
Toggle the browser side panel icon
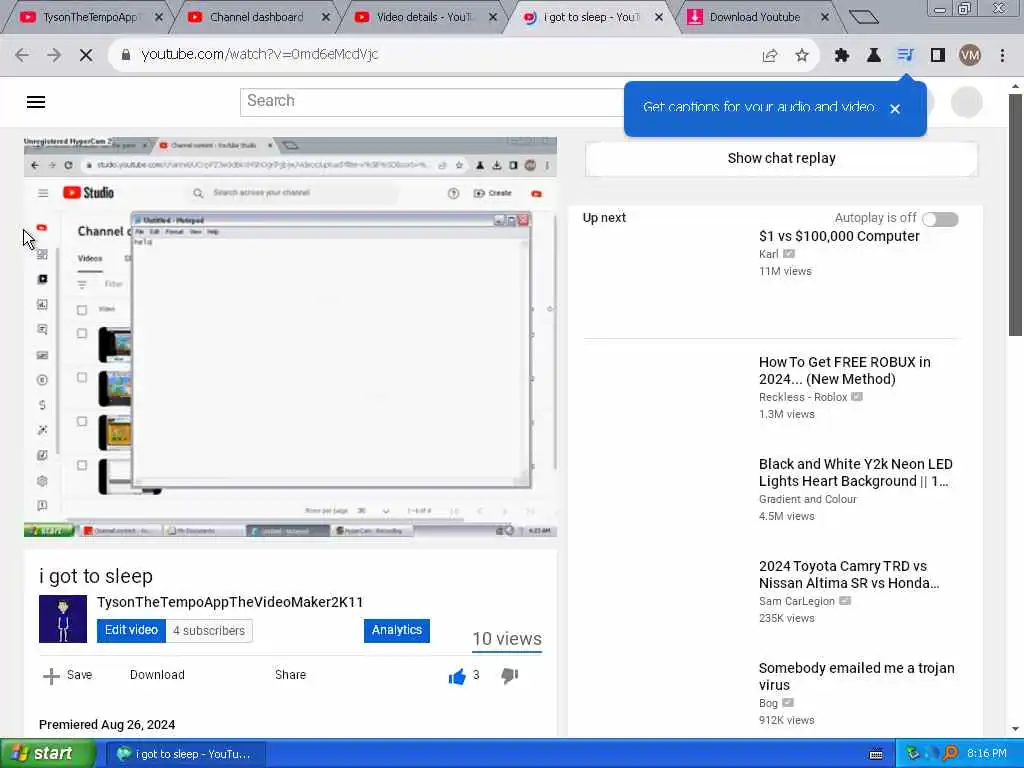point(938,56)
